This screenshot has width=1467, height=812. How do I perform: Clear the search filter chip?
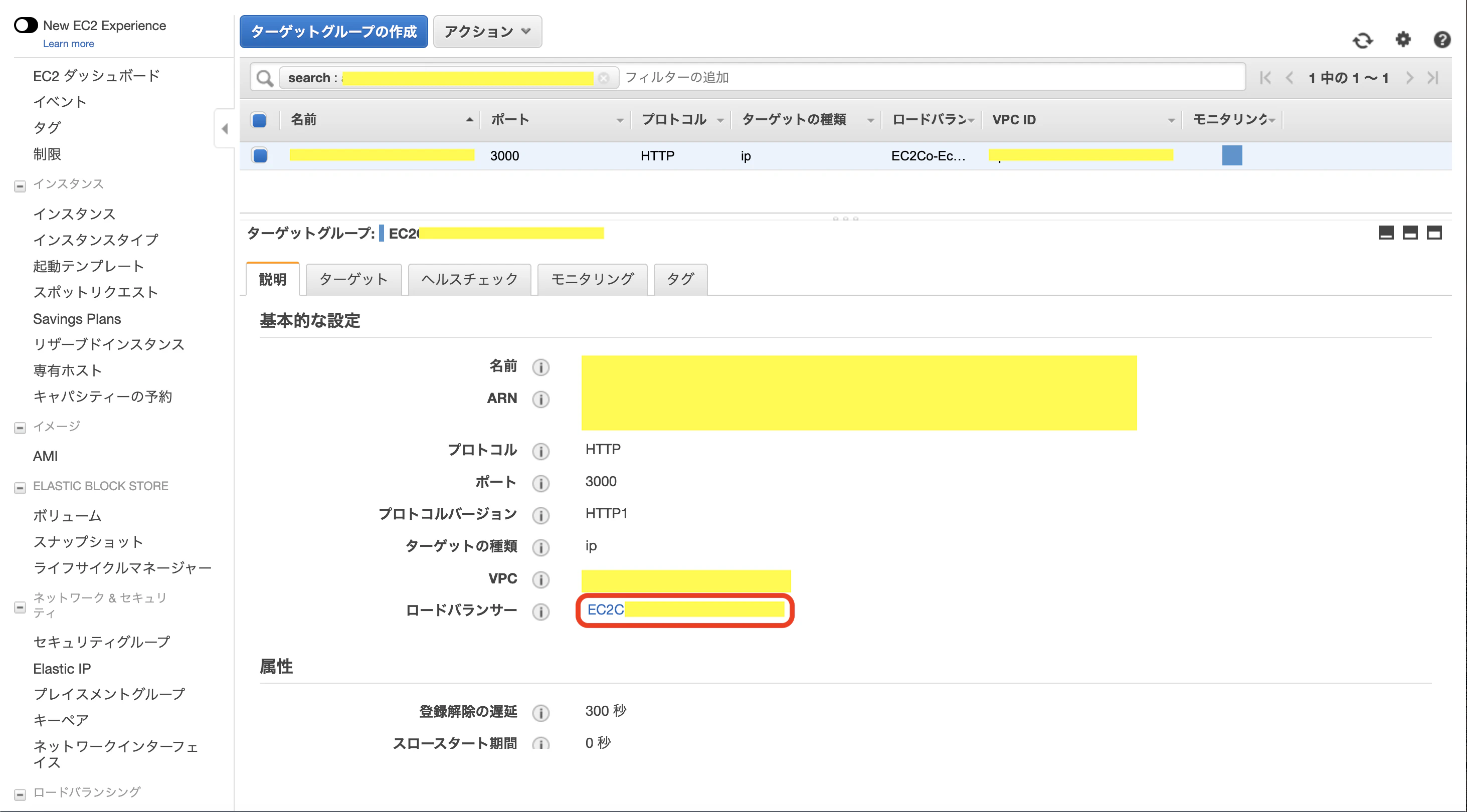[604, 78]
